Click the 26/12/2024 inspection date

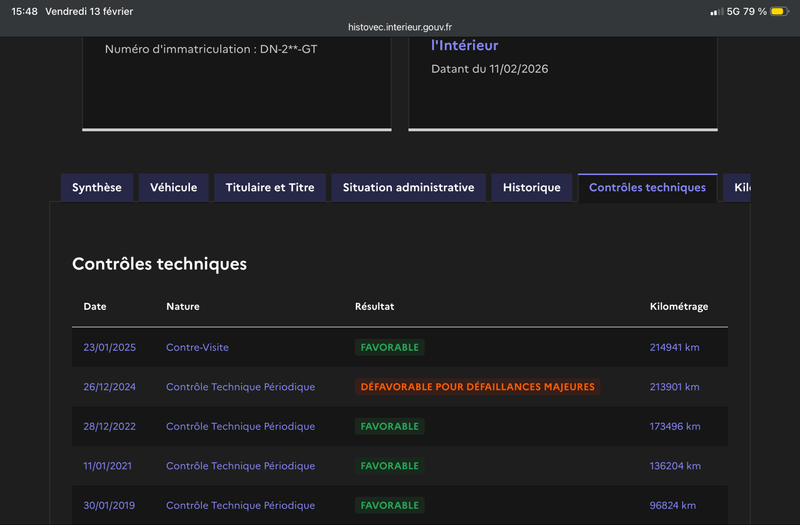click(109, 387)
